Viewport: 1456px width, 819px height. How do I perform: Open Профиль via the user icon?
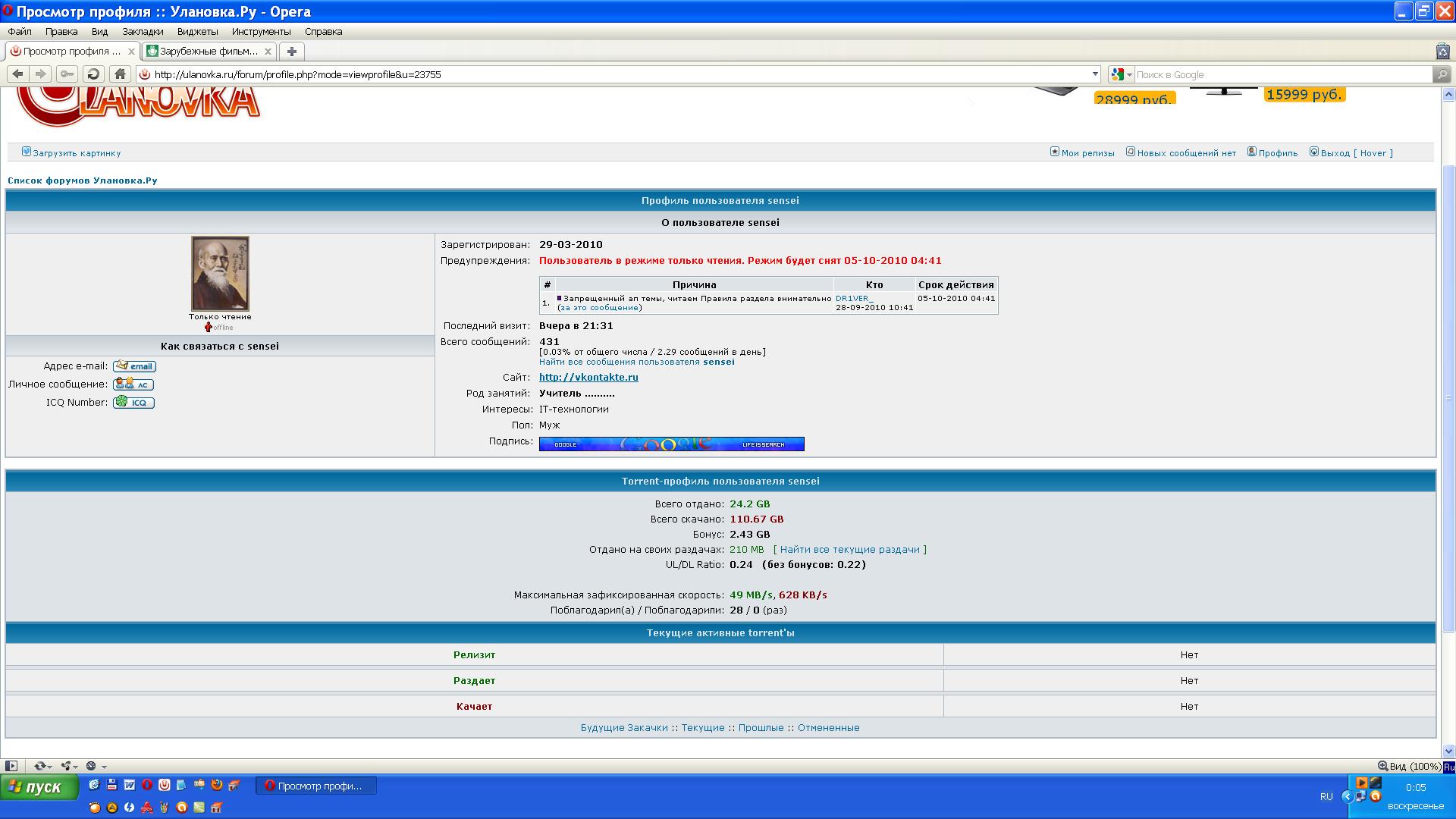point(1253,152)
